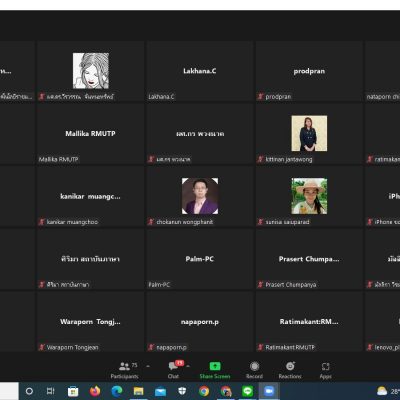Start Share Screen
Image resolution: width=400 pixels, height=400 pixels.
pos(215,370)
